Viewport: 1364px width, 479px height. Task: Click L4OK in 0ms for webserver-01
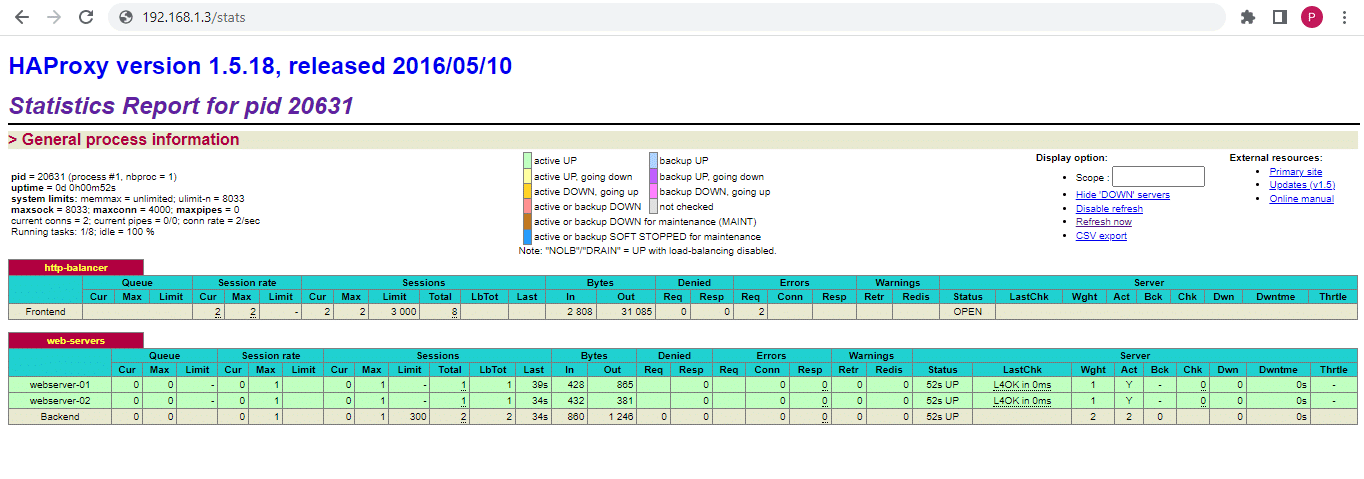(x=1022, y=384)
